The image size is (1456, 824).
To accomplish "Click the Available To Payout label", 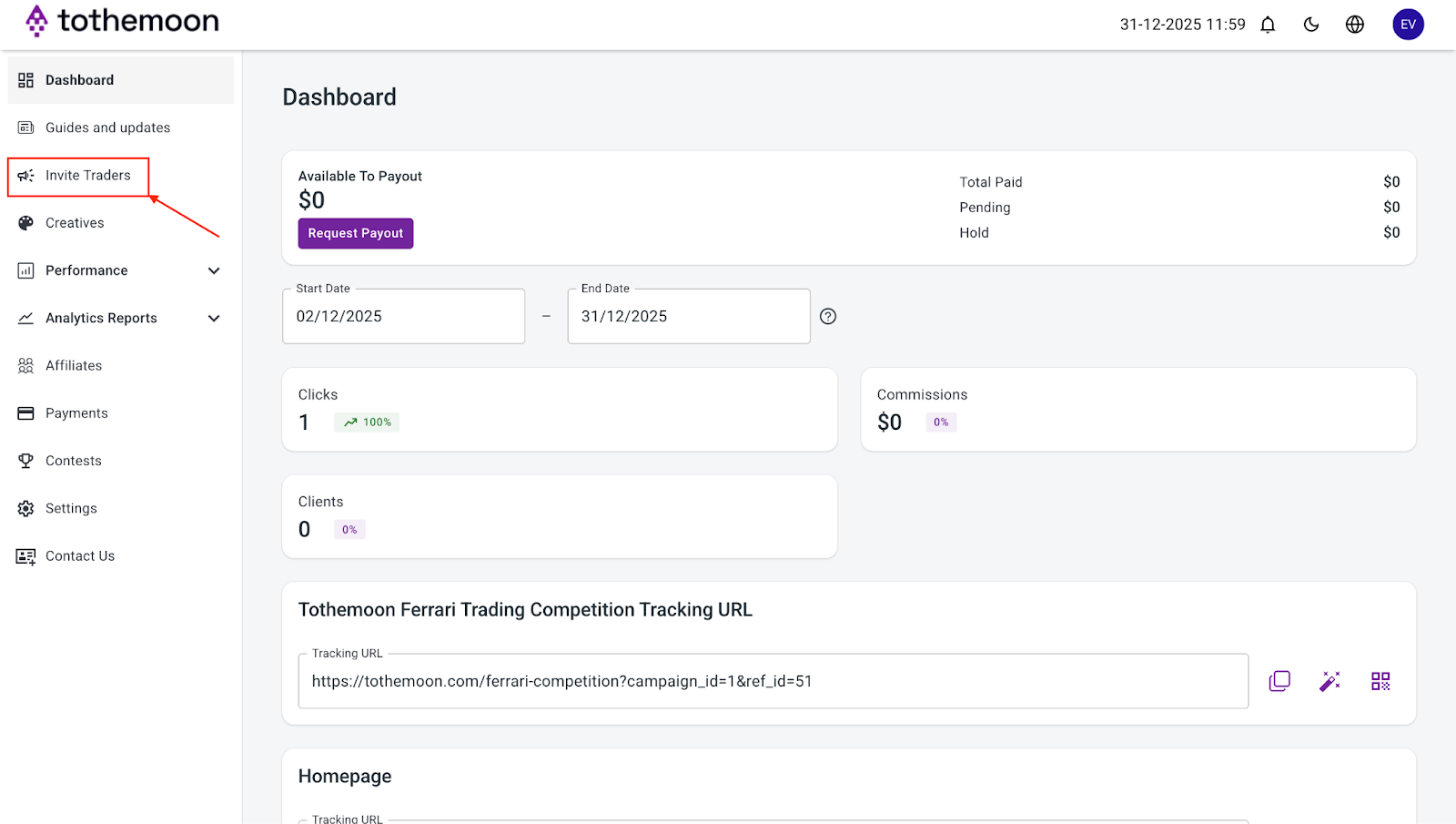I will (360, 177).
